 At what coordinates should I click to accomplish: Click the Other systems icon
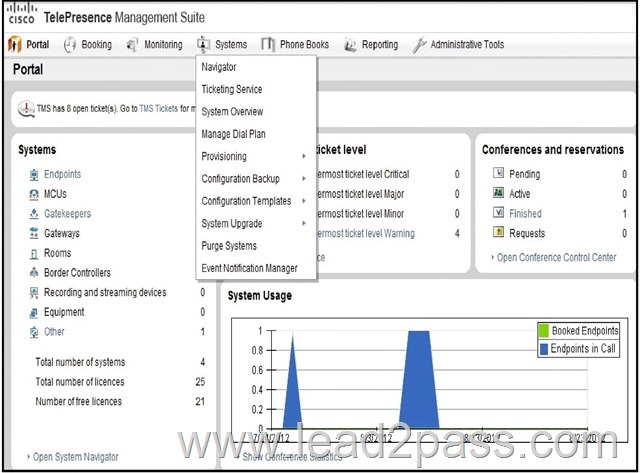(34, 332)
